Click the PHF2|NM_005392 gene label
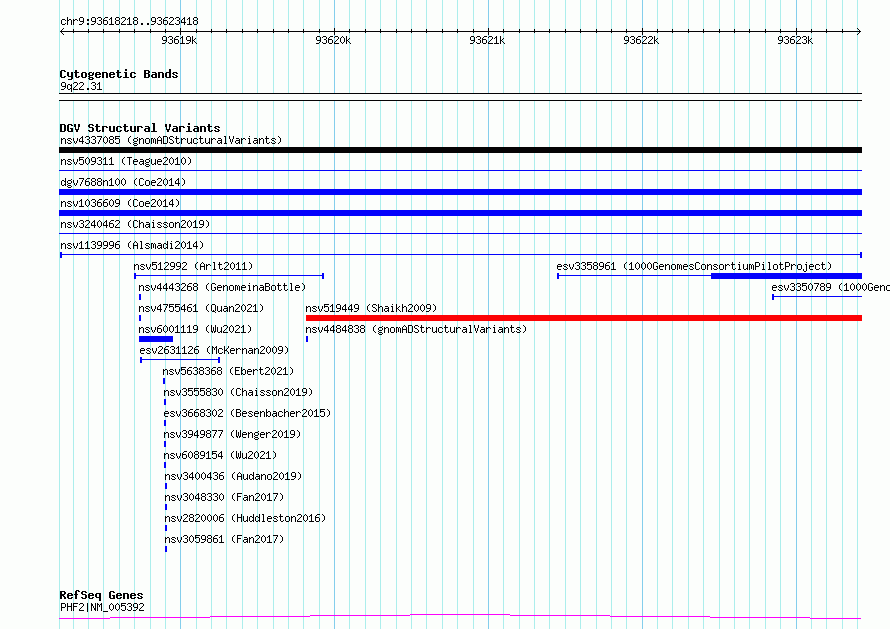The height and width of the screenshot is (629, 890). pyautogui.click(x=102, y=607)
